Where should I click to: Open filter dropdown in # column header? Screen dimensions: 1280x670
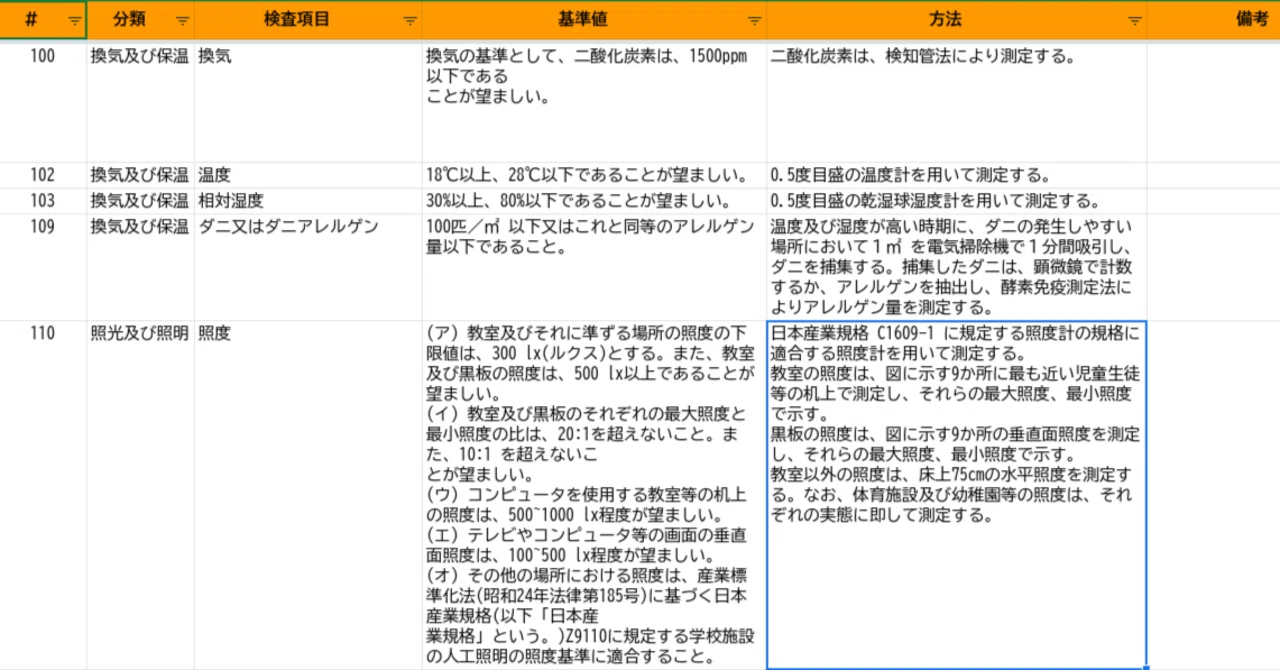click(x=75, y=20)
